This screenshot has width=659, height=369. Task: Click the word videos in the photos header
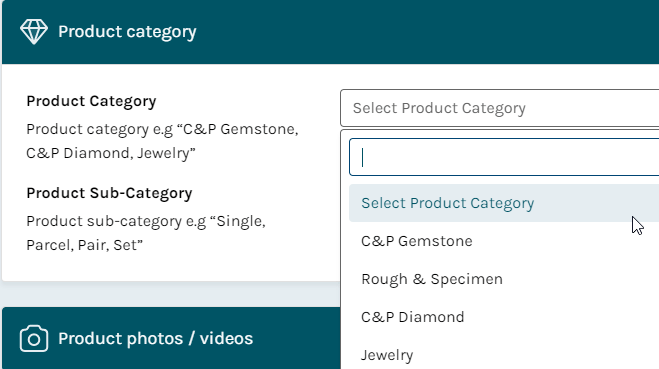226,338
